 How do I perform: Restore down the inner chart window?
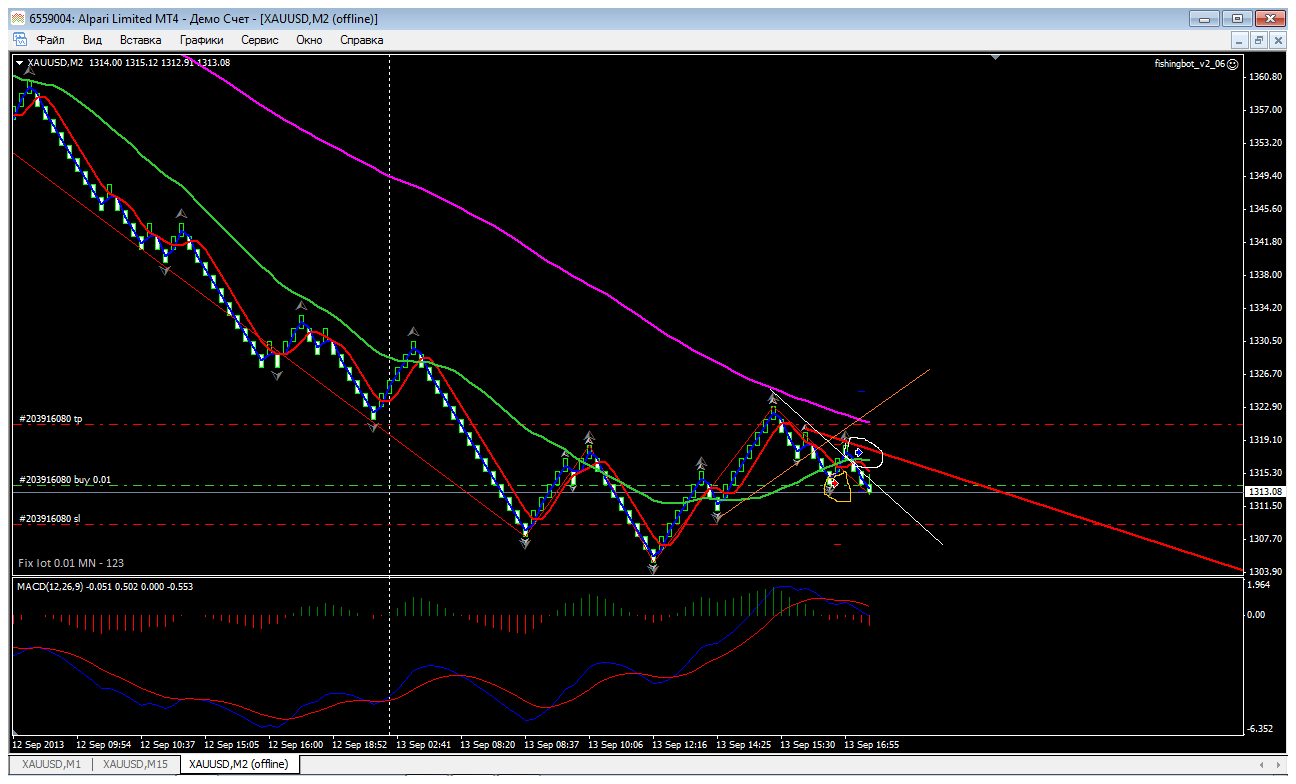pos(1258,40)
